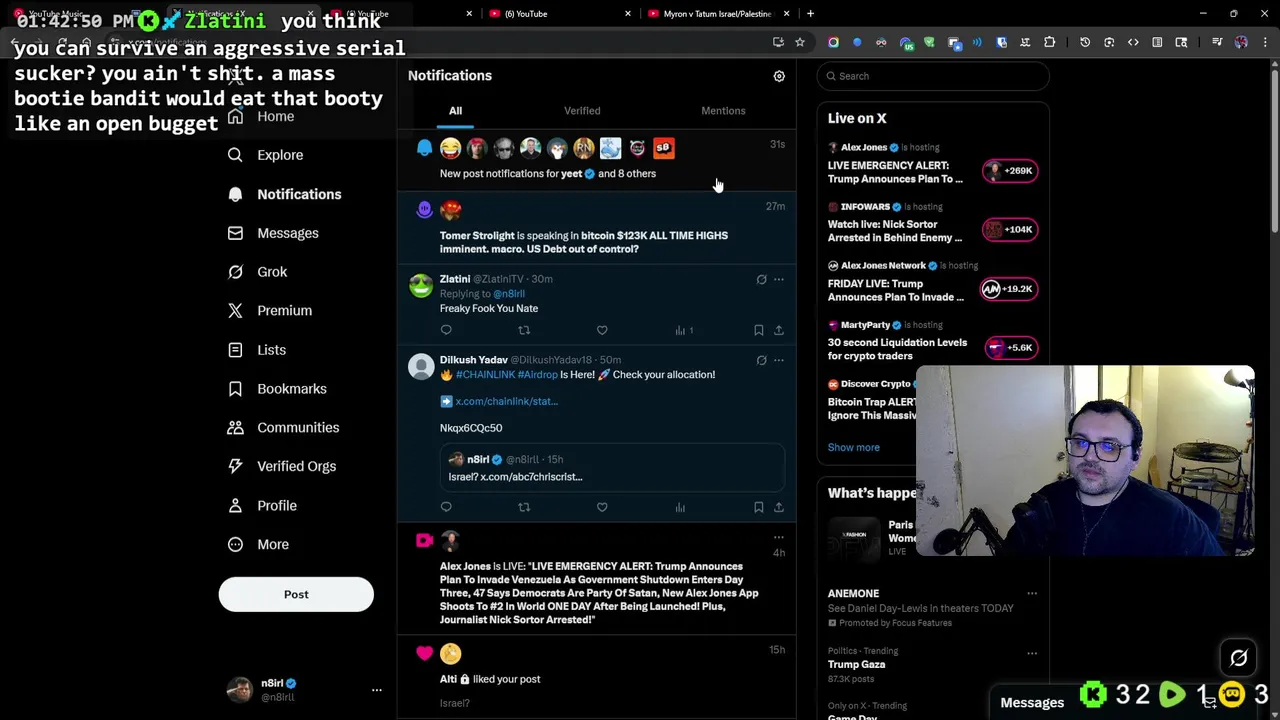Join MartyParty 30 second Liquidation Levels space
The width and height of the screenshot is (1280, 720).
pyautogui.click(x=932, y=342)
